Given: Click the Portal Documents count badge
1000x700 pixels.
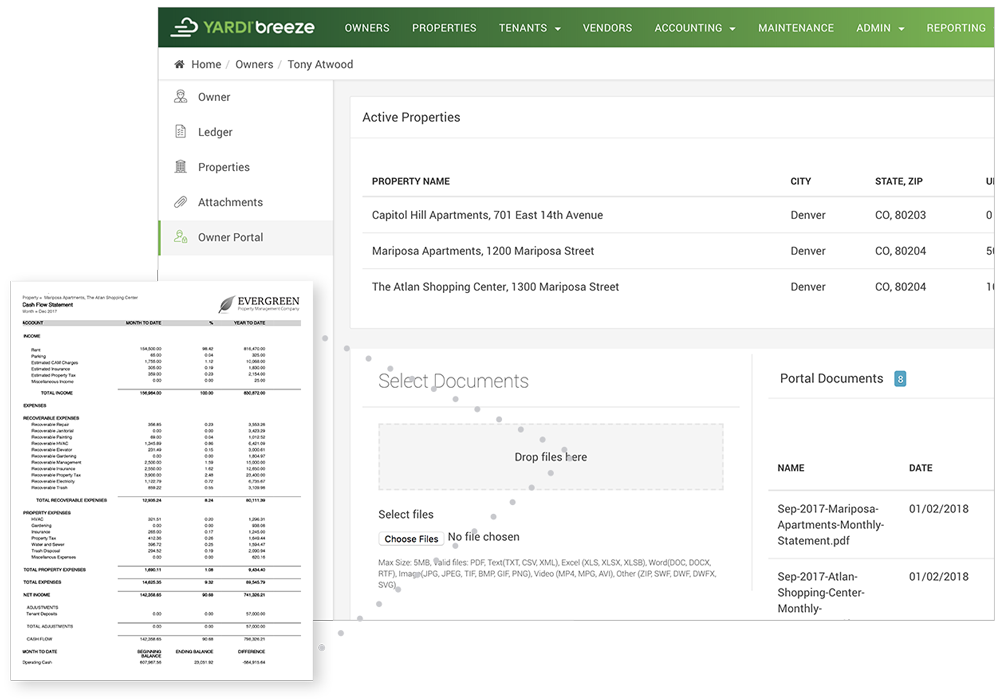Looking at the screenshot, I should point(900,379).
